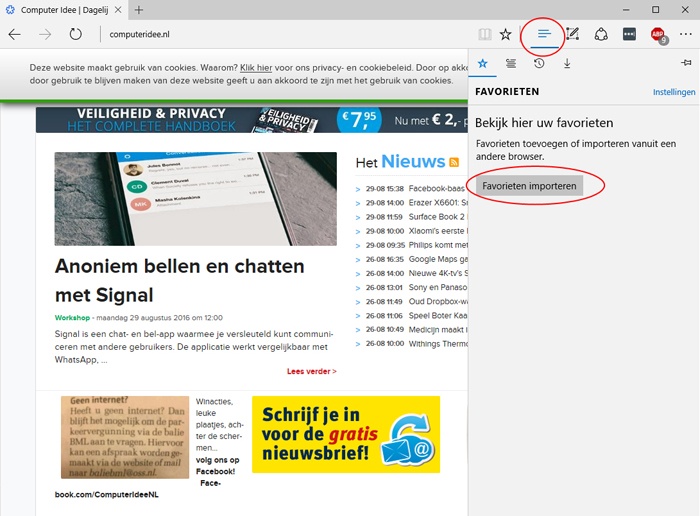Close the Computer Idee tab
The height and width of the screenshot is (516, 700).
(x=118, y=10)
